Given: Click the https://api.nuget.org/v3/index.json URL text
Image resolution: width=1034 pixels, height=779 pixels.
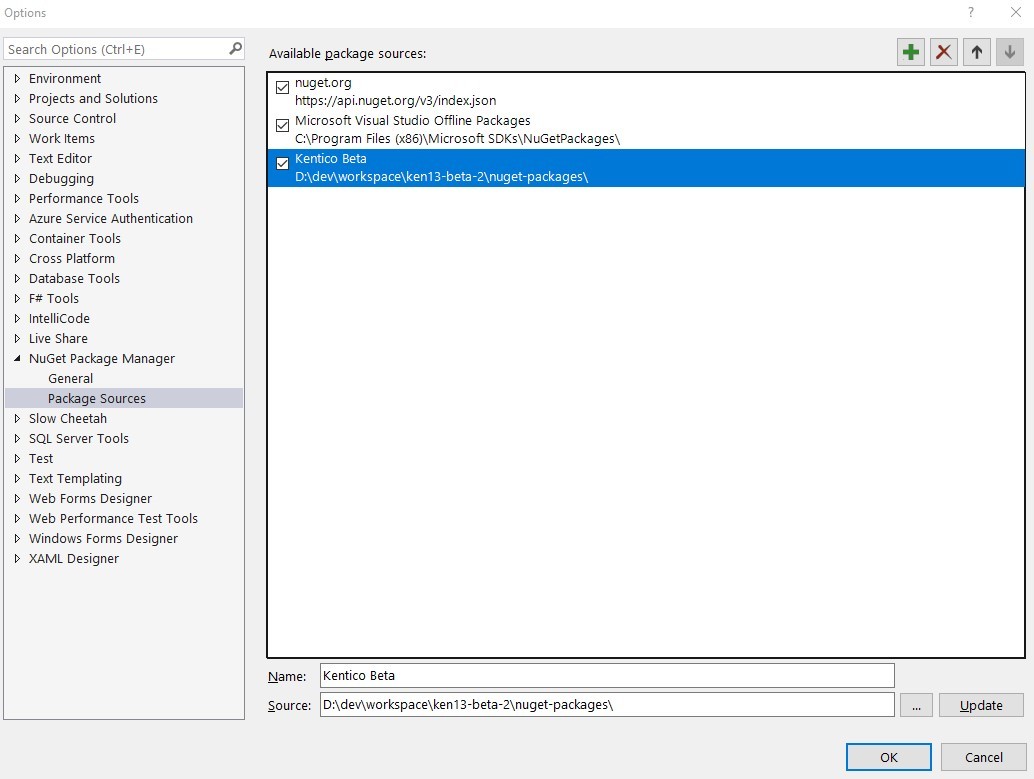Looking at the screenshot, I should tap(395, 100).
